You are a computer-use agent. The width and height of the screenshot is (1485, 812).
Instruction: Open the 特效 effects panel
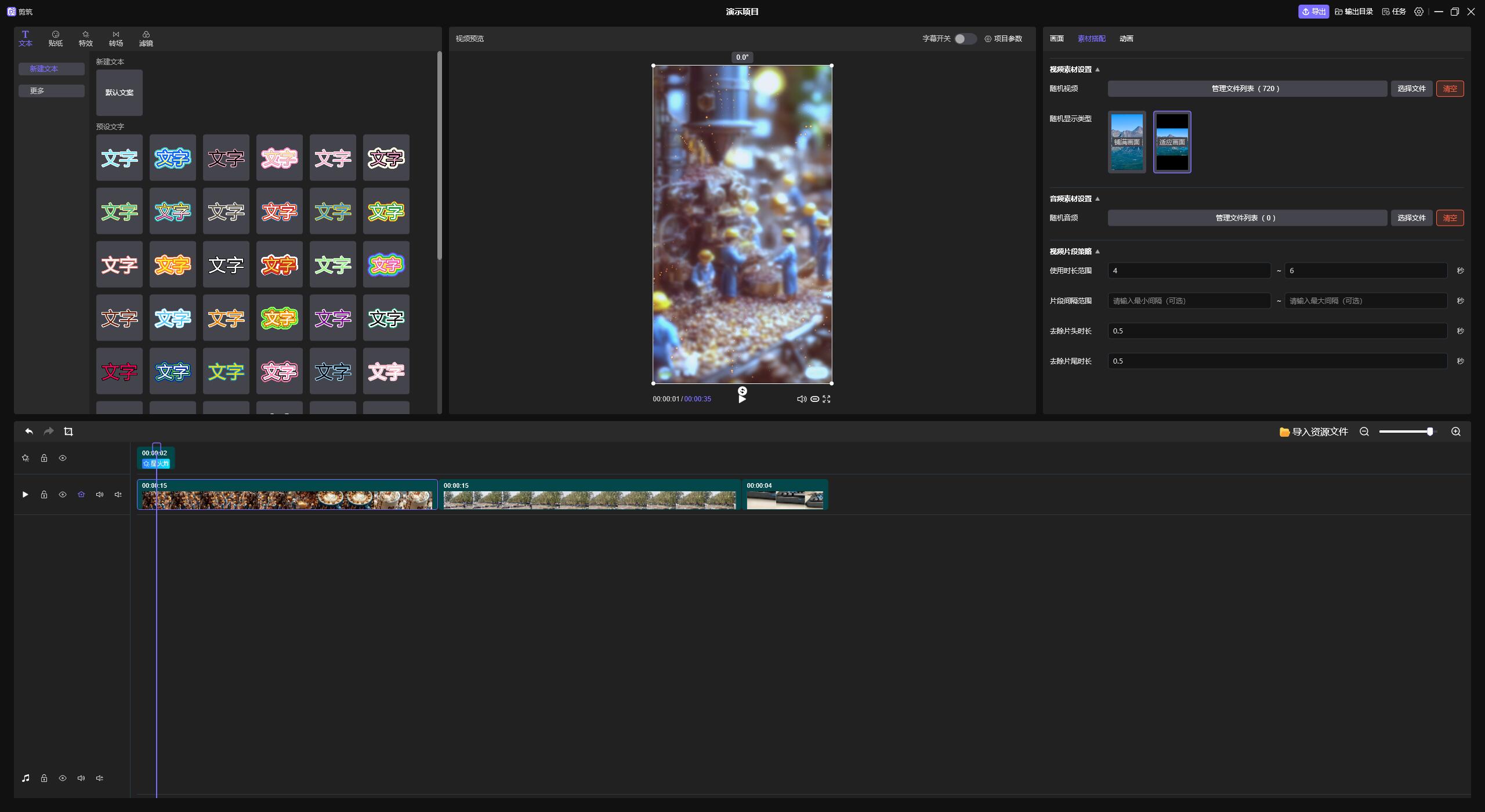(x=86, y=39)
